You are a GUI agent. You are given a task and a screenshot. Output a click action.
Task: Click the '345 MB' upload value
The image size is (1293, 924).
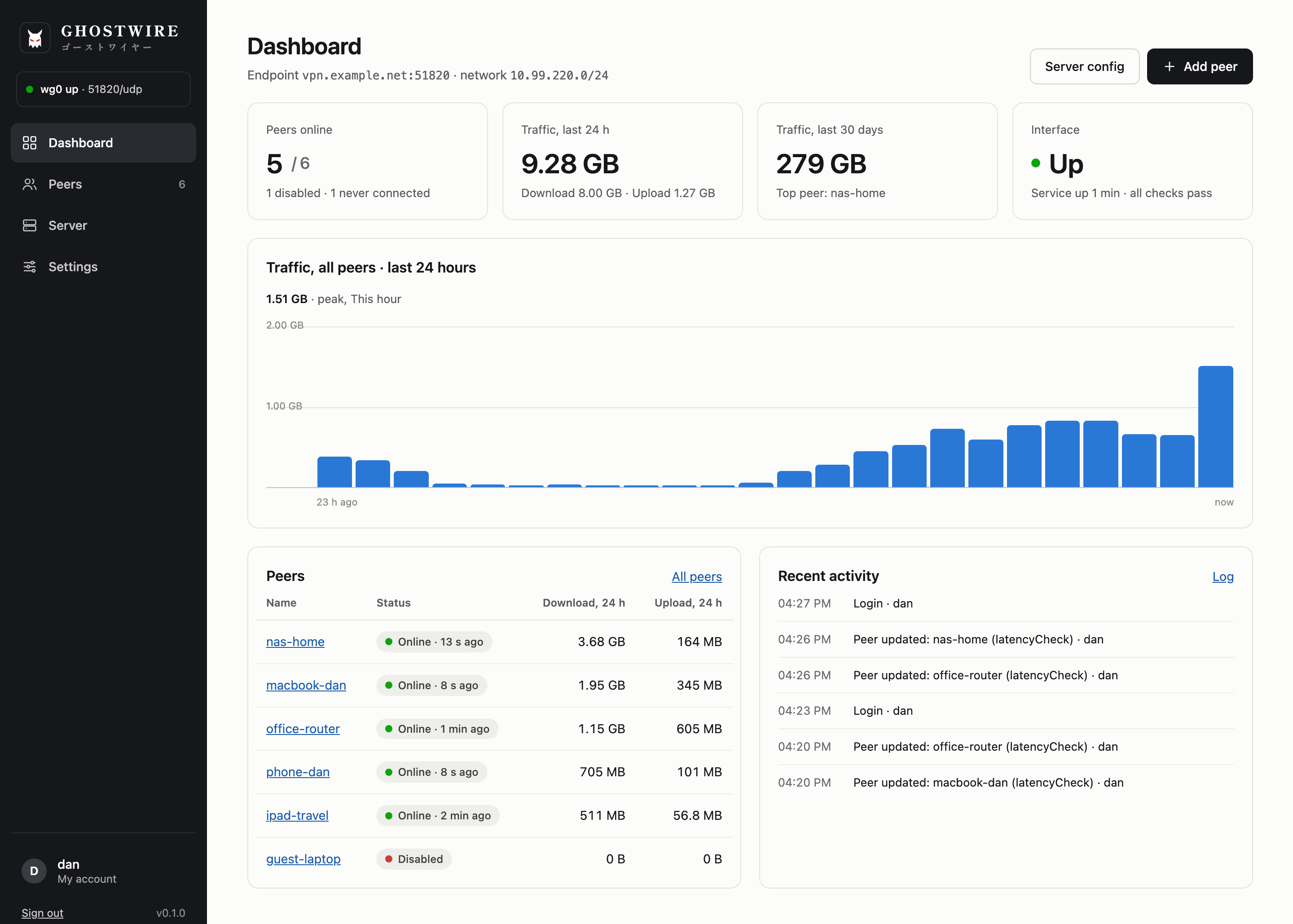[x=699, y=685]
